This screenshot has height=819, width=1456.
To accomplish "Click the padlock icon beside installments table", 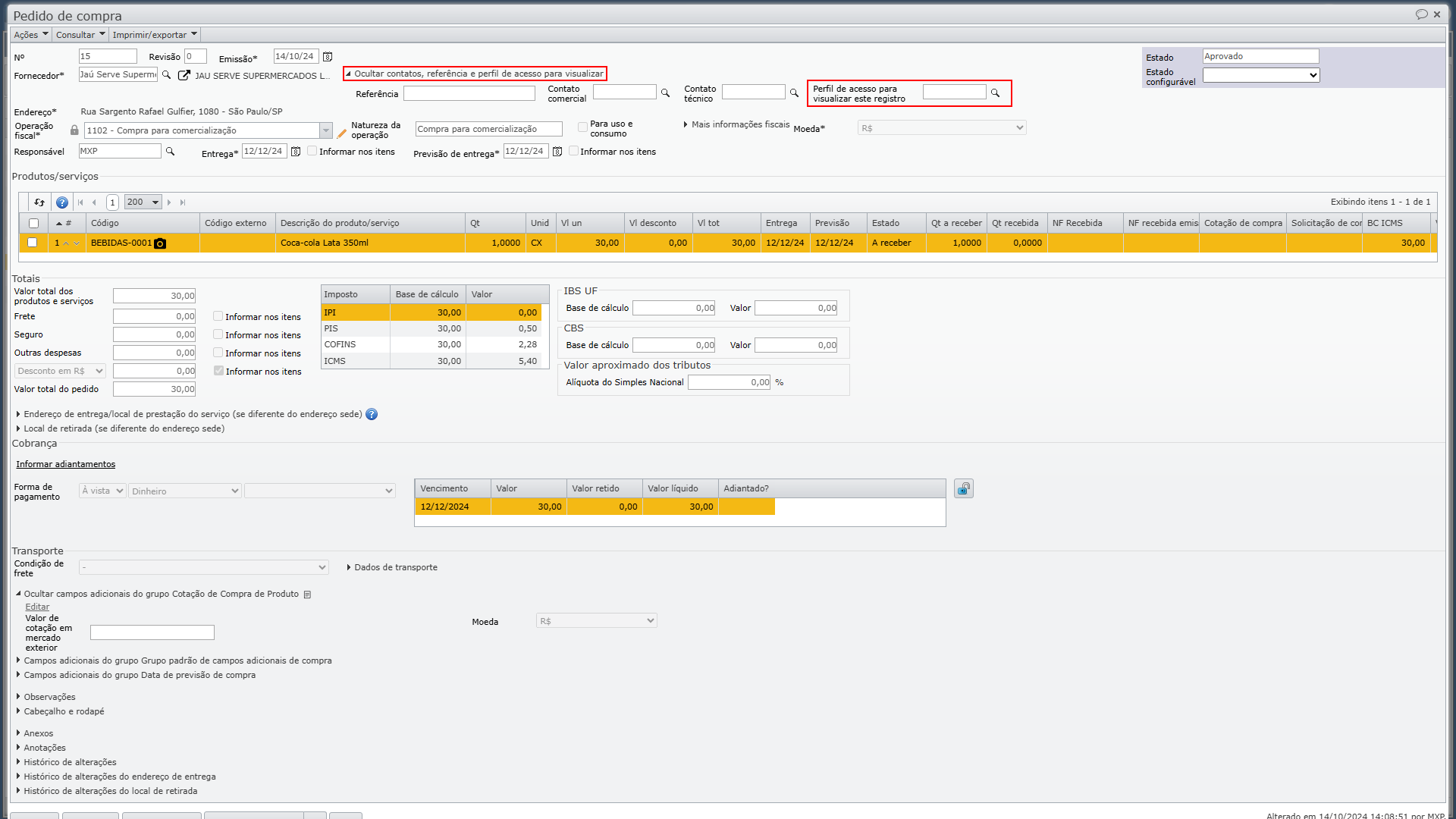I will 964,489.
